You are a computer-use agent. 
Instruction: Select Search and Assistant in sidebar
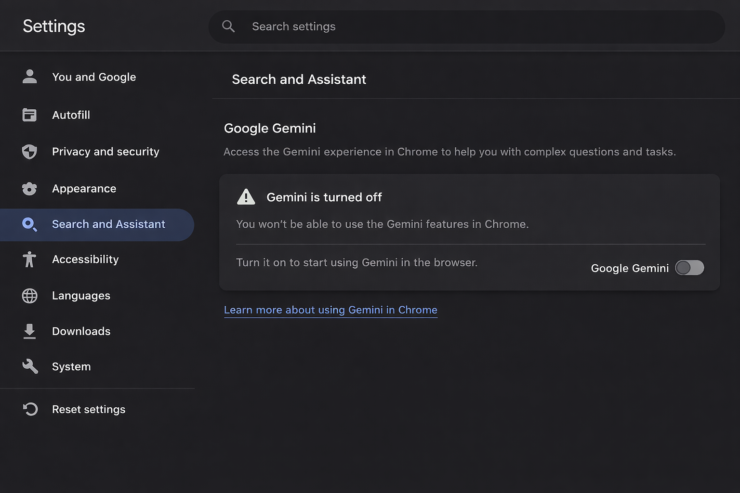[108, 224]
